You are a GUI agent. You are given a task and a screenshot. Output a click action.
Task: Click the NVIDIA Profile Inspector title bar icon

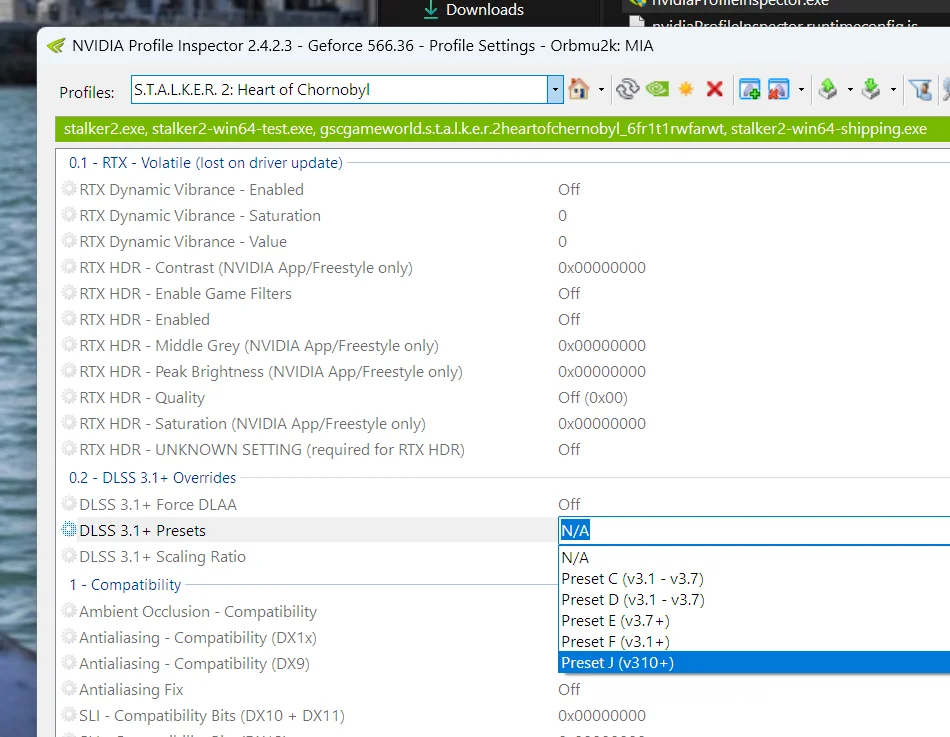56,45
